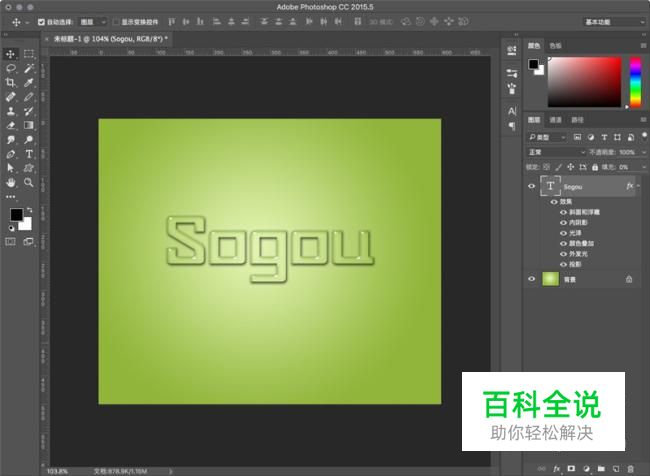Open the layer Fill dropdown arrow

coord(644,167)
